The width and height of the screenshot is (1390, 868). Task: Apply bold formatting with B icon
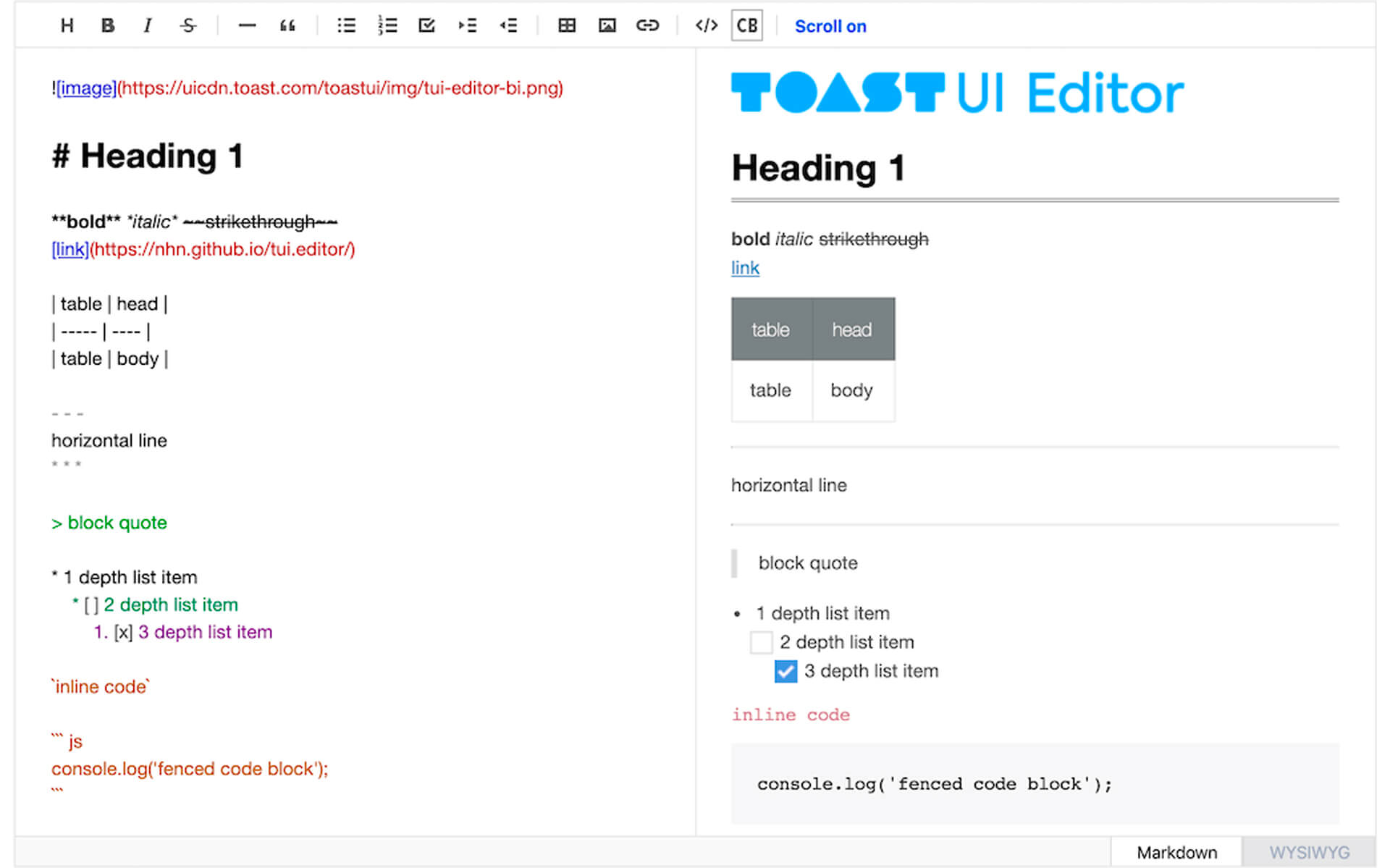click(107, 26)
